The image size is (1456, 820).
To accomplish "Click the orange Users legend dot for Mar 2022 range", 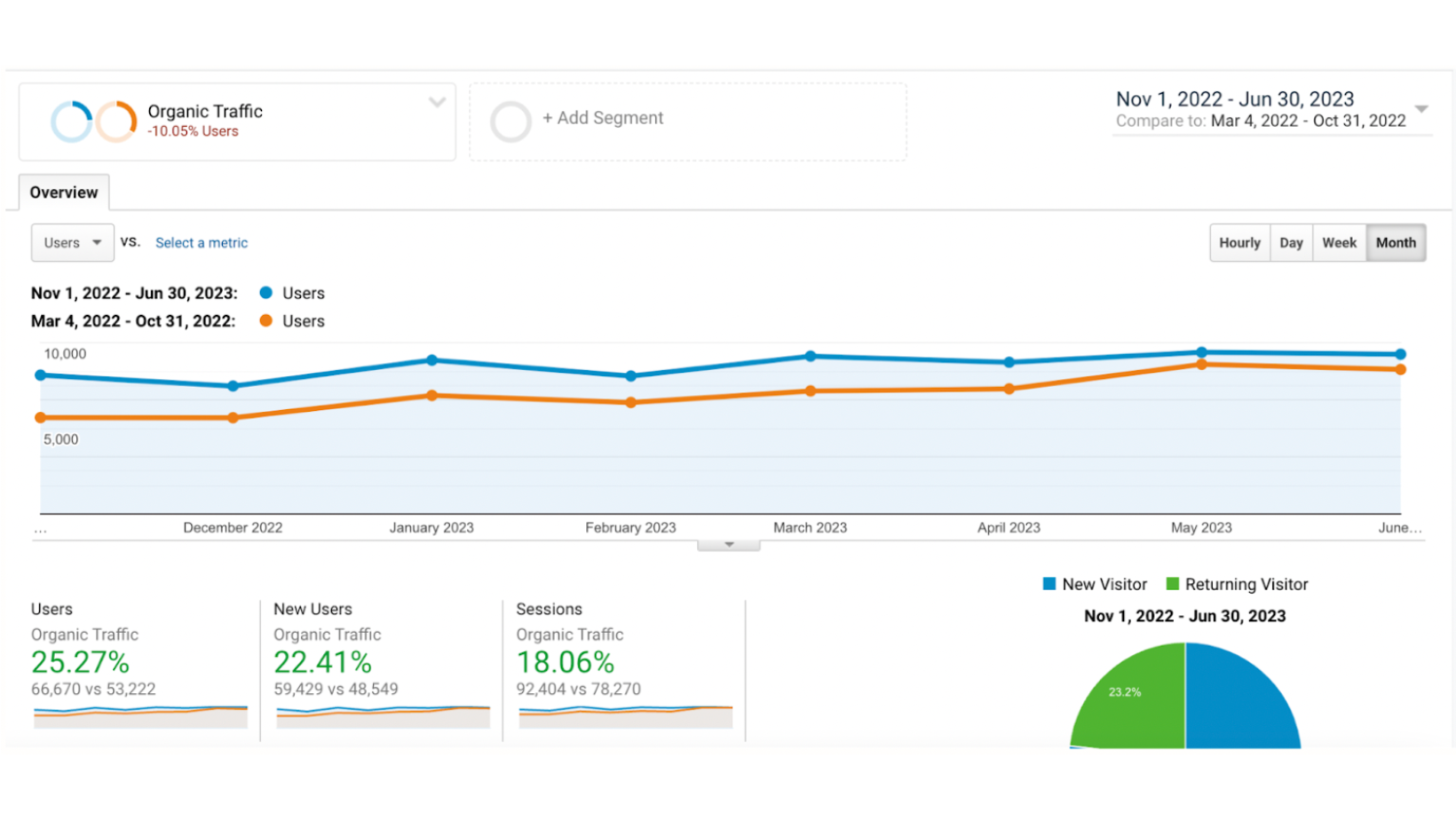I will click(x=266, y=320).
